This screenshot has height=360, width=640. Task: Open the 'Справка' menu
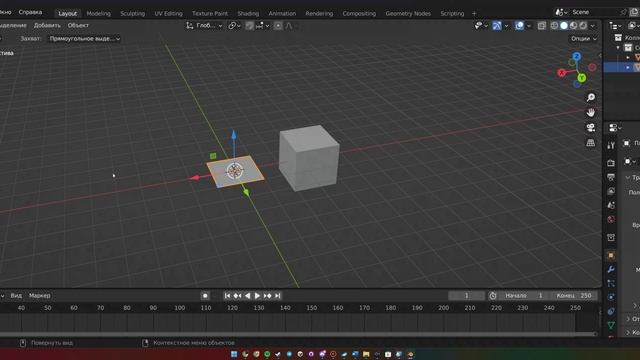(x=30, y=12)
